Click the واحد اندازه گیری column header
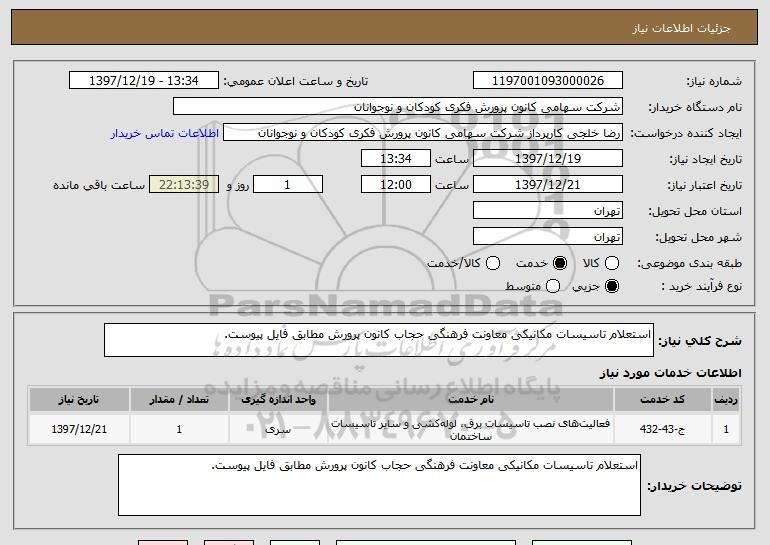The height and width of the screenshot is (545, 770). (x=278, y=400)
